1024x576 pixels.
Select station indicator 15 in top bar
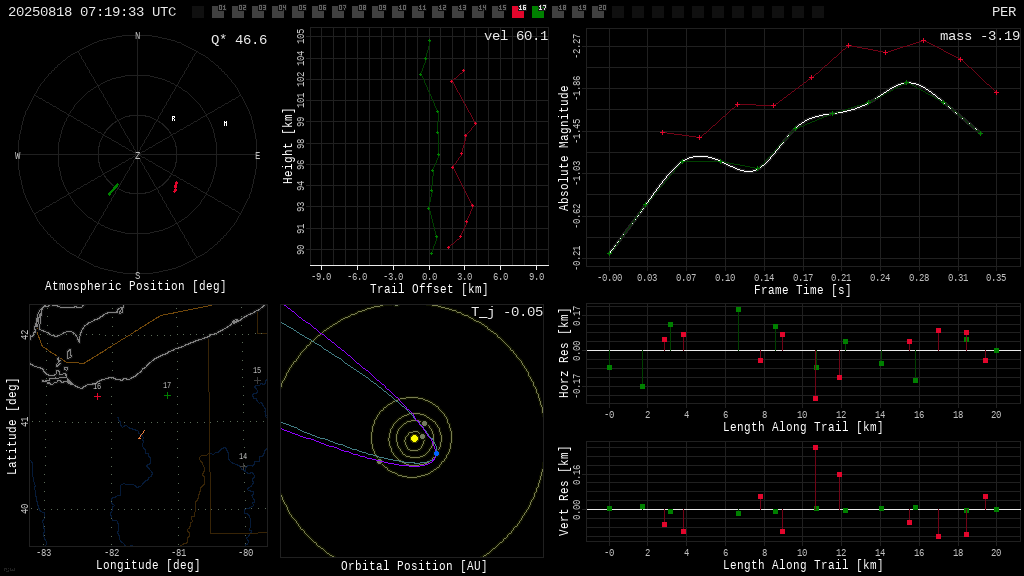[498, 11]
